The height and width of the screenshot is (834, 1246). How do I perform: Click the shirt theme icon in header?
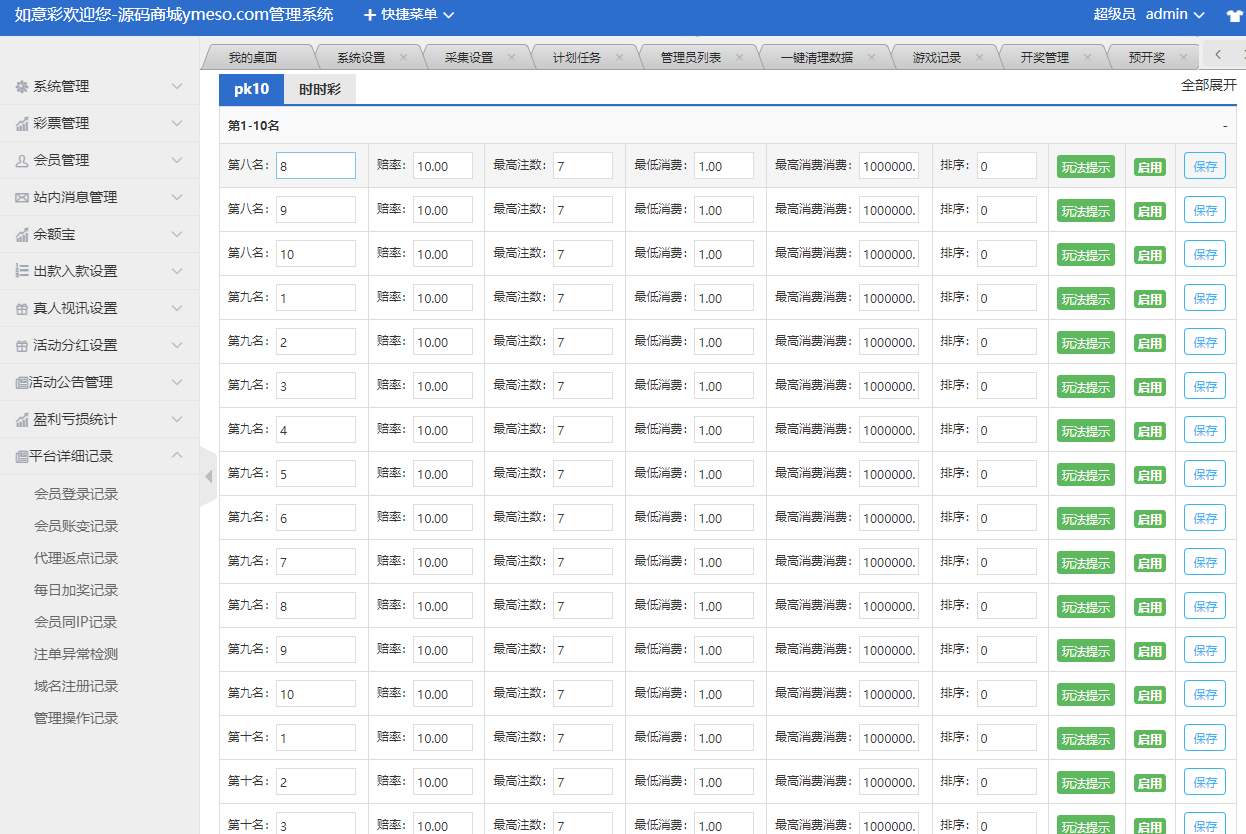(x=1234, y=16)
